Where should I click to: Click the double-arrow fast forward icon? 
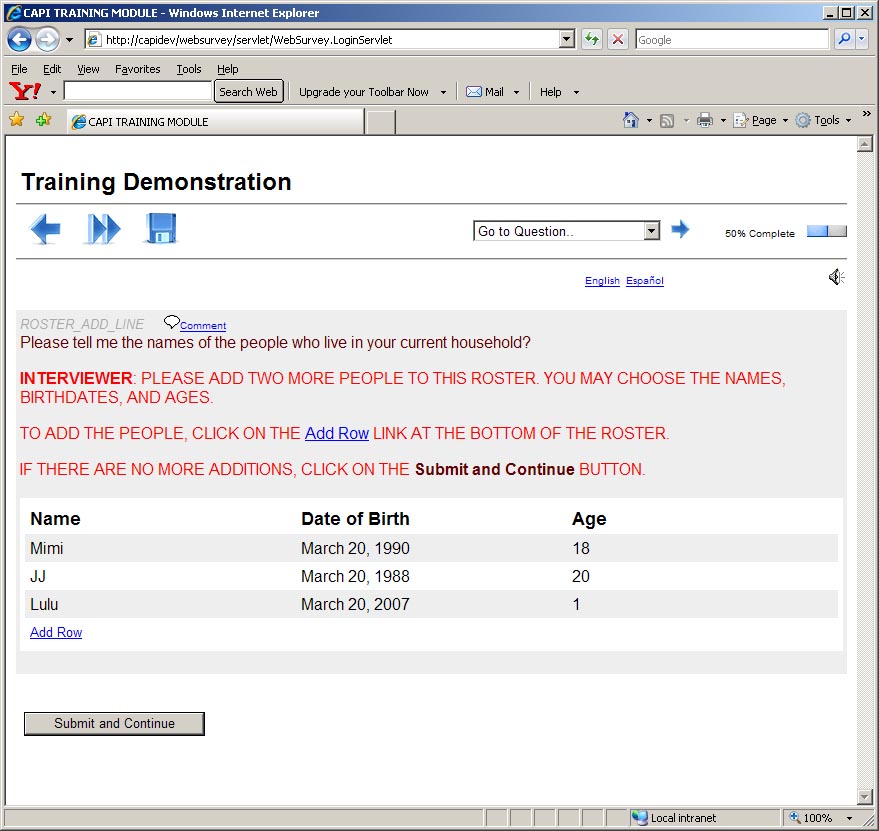click(x=102, y=229)
